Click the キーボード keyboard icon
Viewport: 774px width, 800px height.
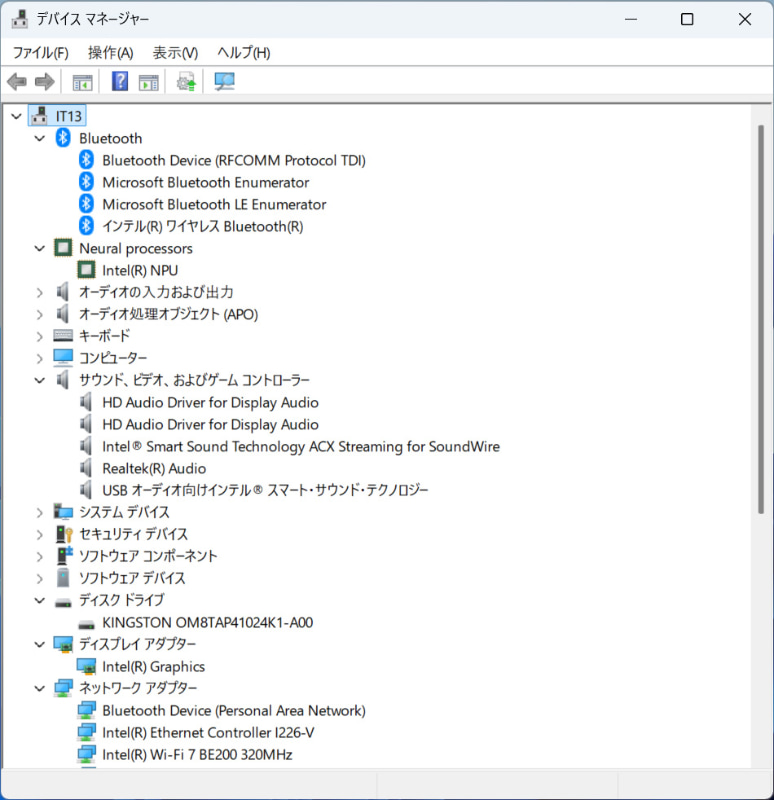pyautogui.click(x=63, y=335)
